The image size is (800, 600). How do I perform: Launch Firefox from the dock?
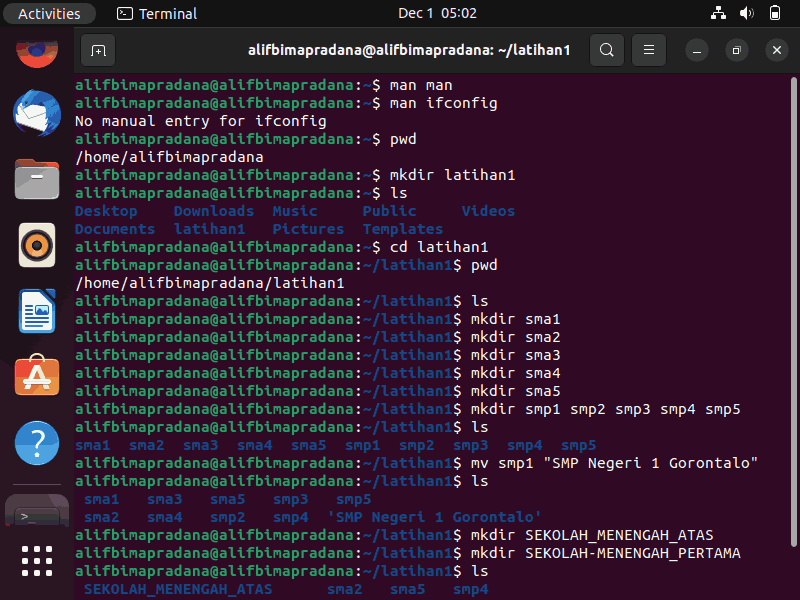[x=37, y=51]
